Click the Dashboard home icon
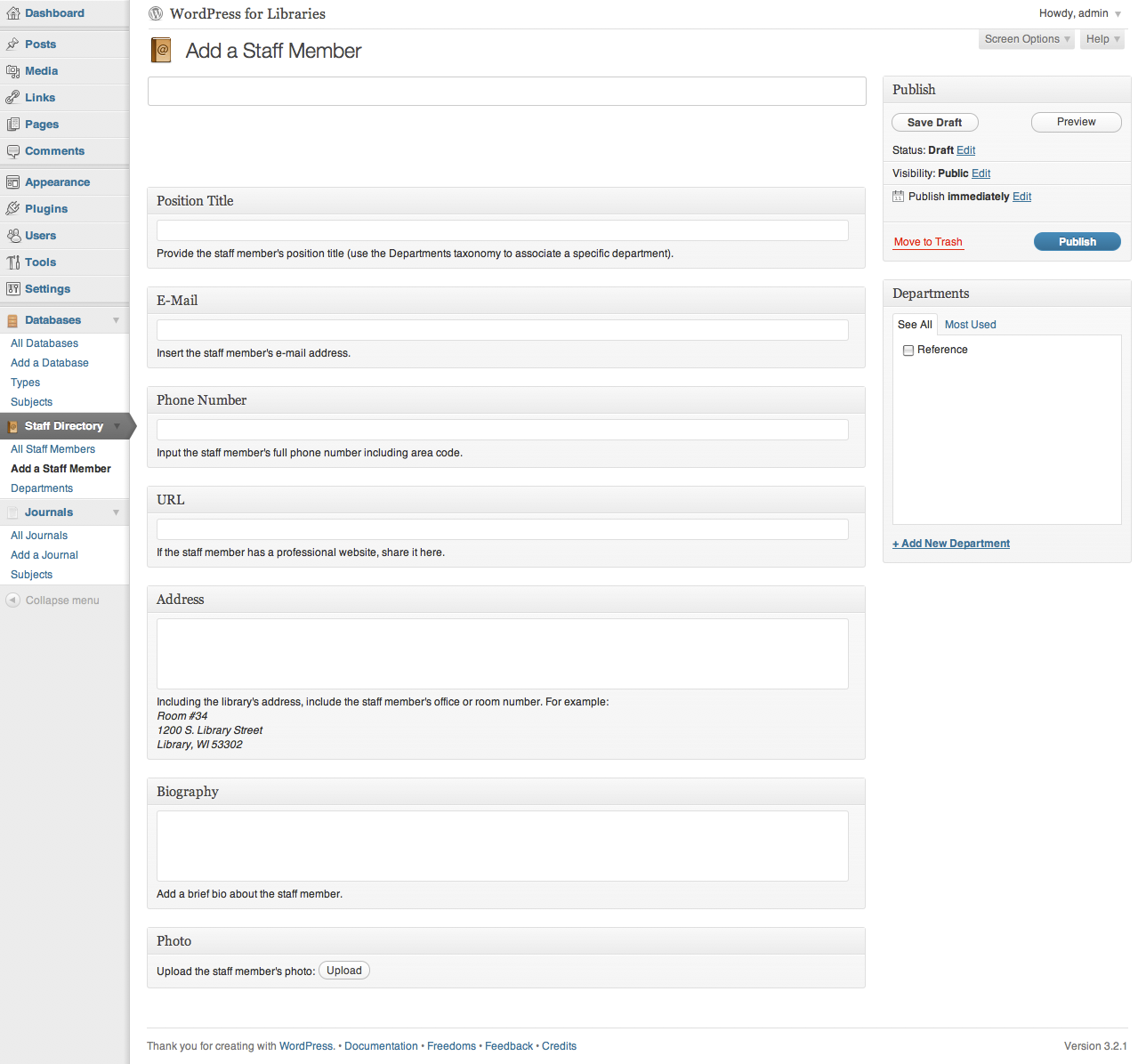The image size is (1146, 1064). coord(12,13)
